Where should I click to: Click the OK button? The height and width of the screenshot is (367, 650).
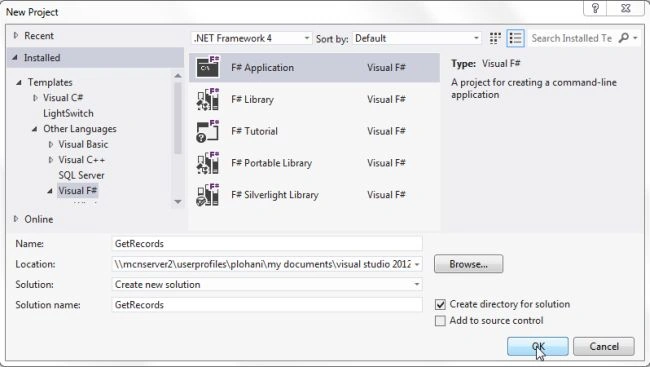click(x=538, y=346)
